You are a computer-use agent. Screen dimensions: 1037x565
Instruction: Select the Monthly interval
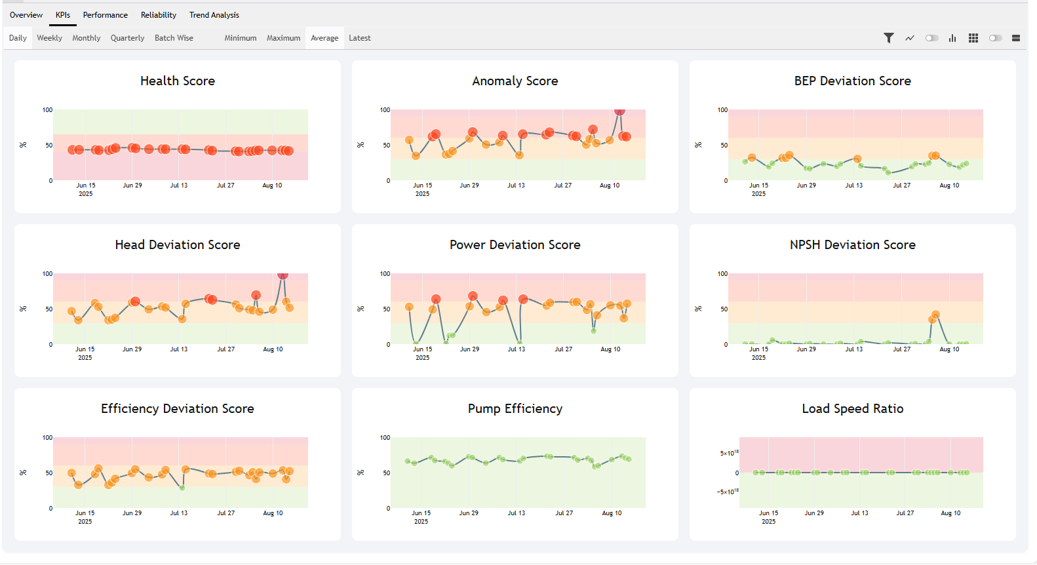pos(86,38)
